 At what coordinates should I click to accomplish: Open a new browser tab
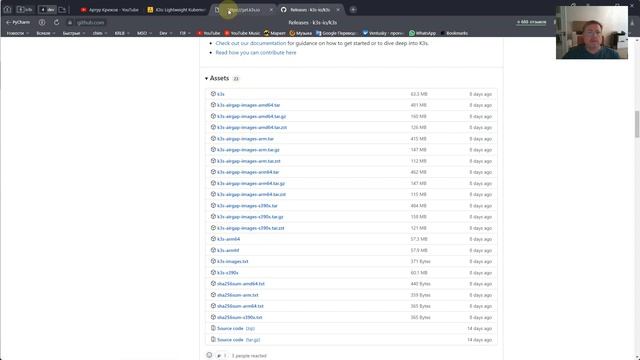pyautogui.click(x=353, y=9)
